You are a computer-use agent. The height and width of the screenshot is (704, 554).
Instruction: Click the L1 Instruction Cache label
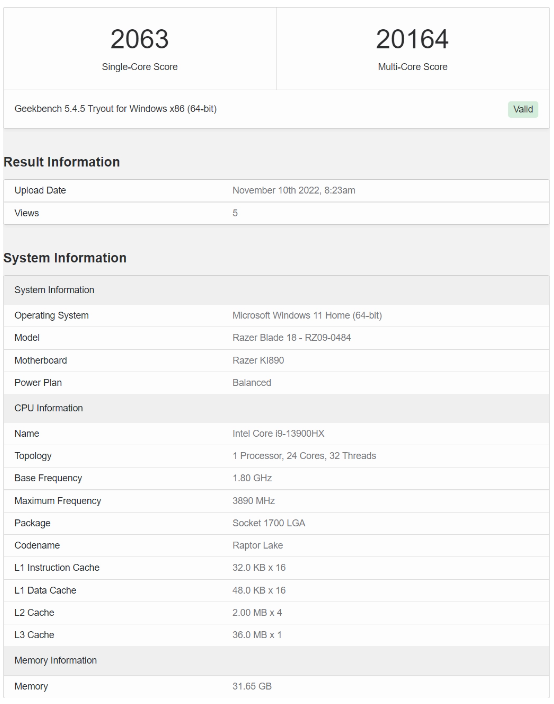tap(57, 568)
